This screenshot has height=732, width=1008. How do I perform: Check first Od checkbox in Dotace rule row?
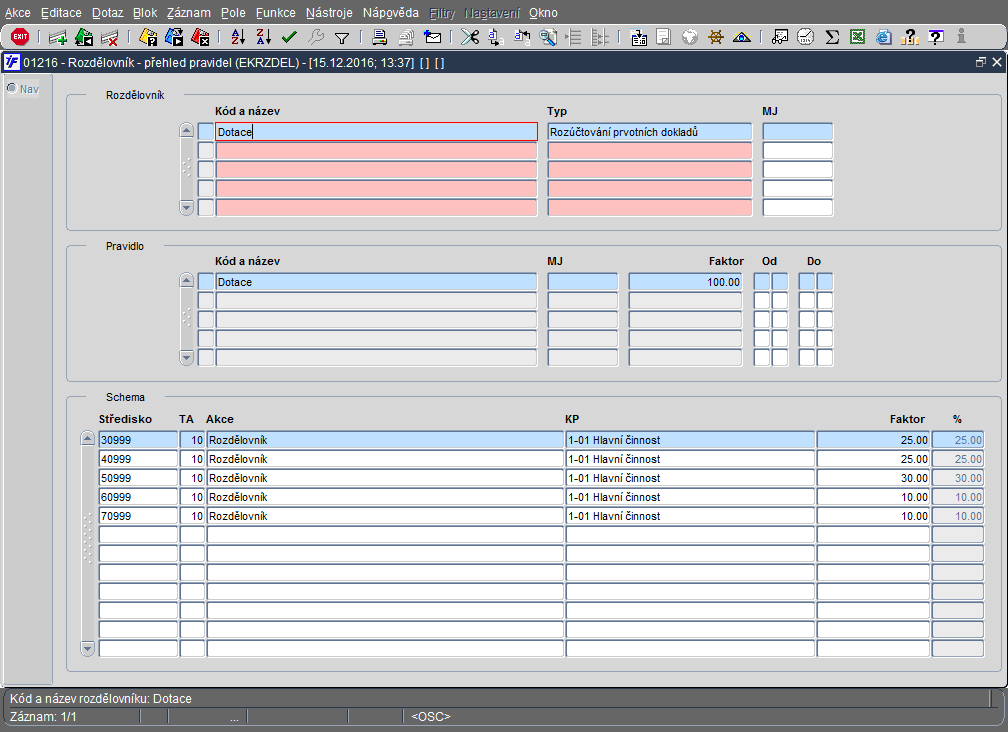point(762,282)
